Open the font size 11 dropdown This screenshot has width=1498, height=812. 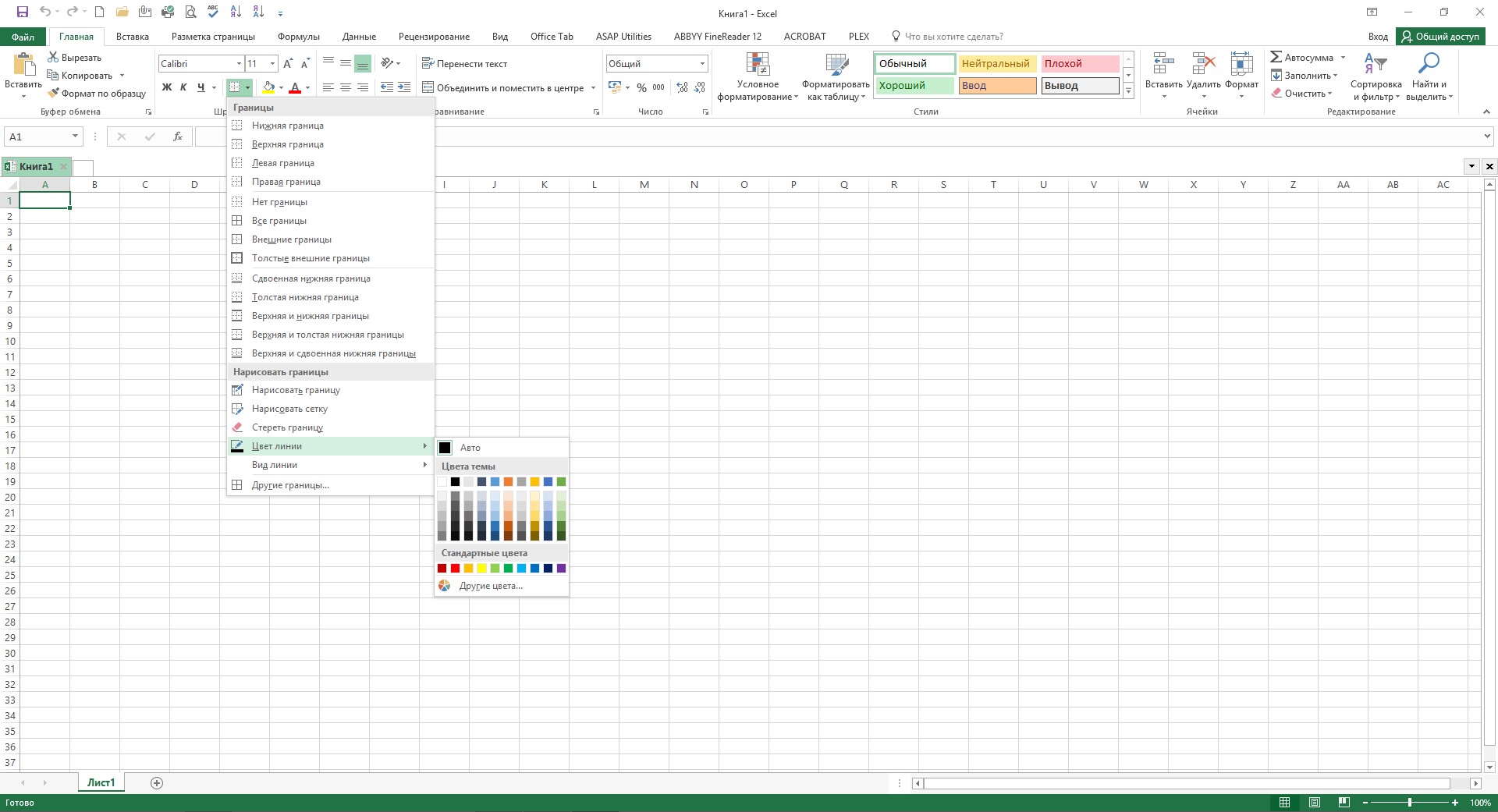[272, 64]
